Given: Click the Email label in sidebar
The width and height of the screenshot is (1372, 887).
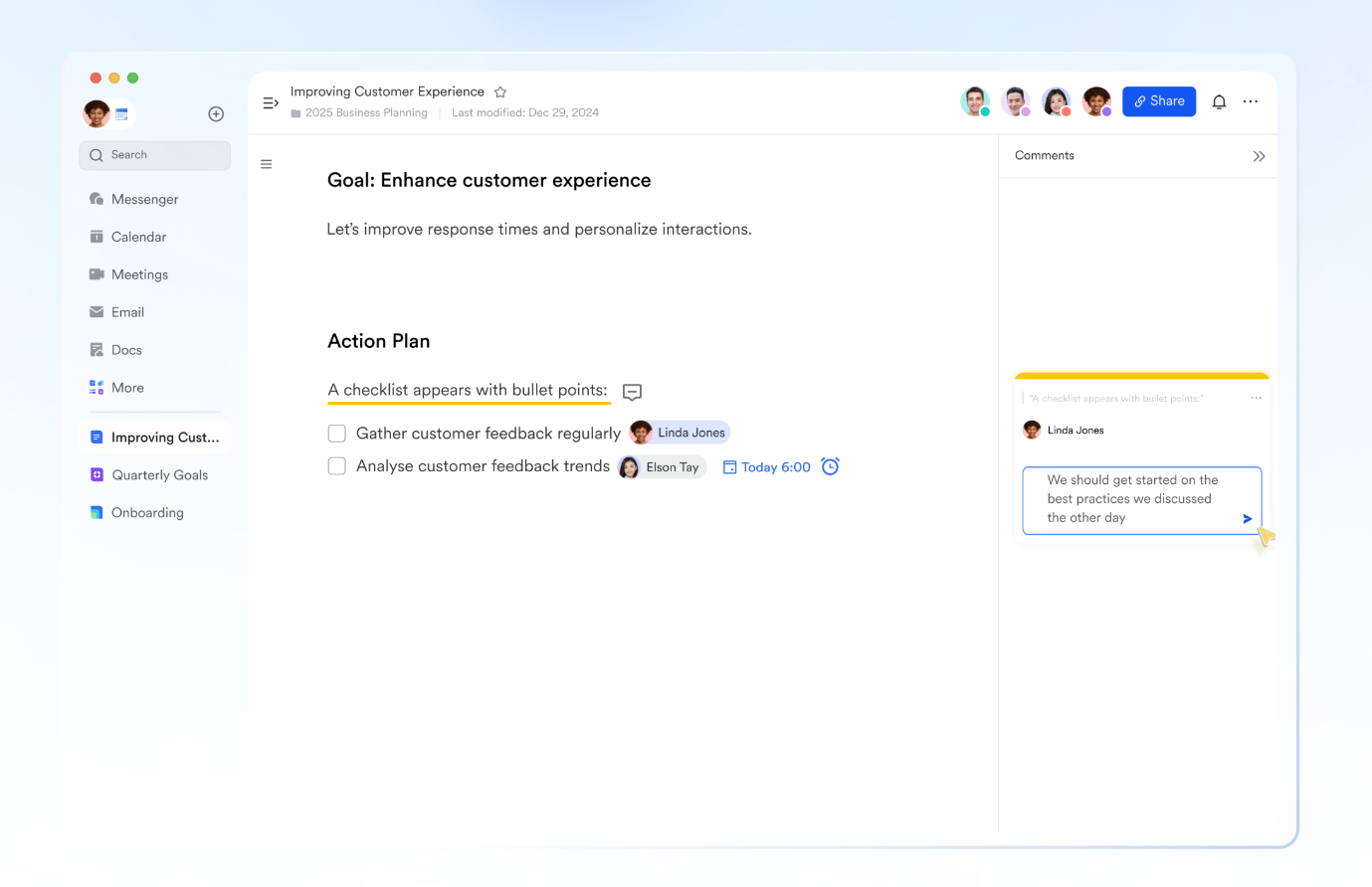Looking at the screenshot, I should (128, 312).
